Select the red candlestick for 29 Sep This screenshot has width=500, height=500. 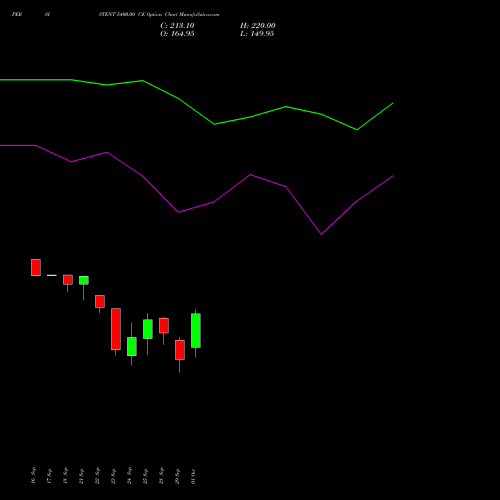(x=180, y=350)
